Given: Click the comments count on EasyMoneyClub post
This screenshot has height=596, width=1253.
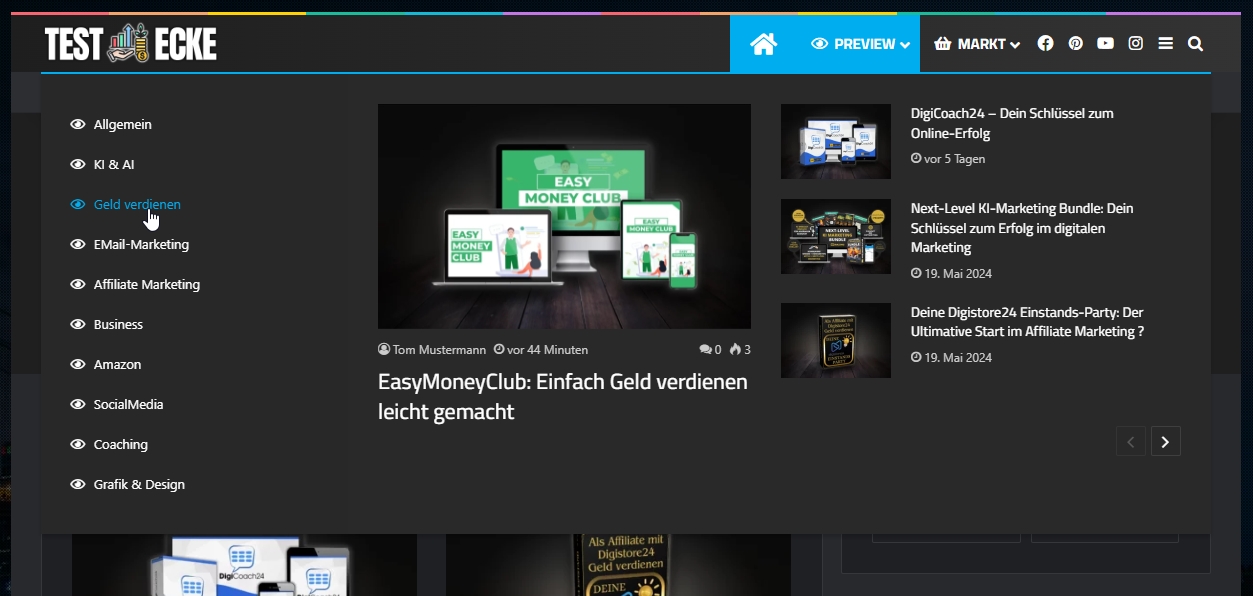Looking at the screenshot, I should 710,350.
